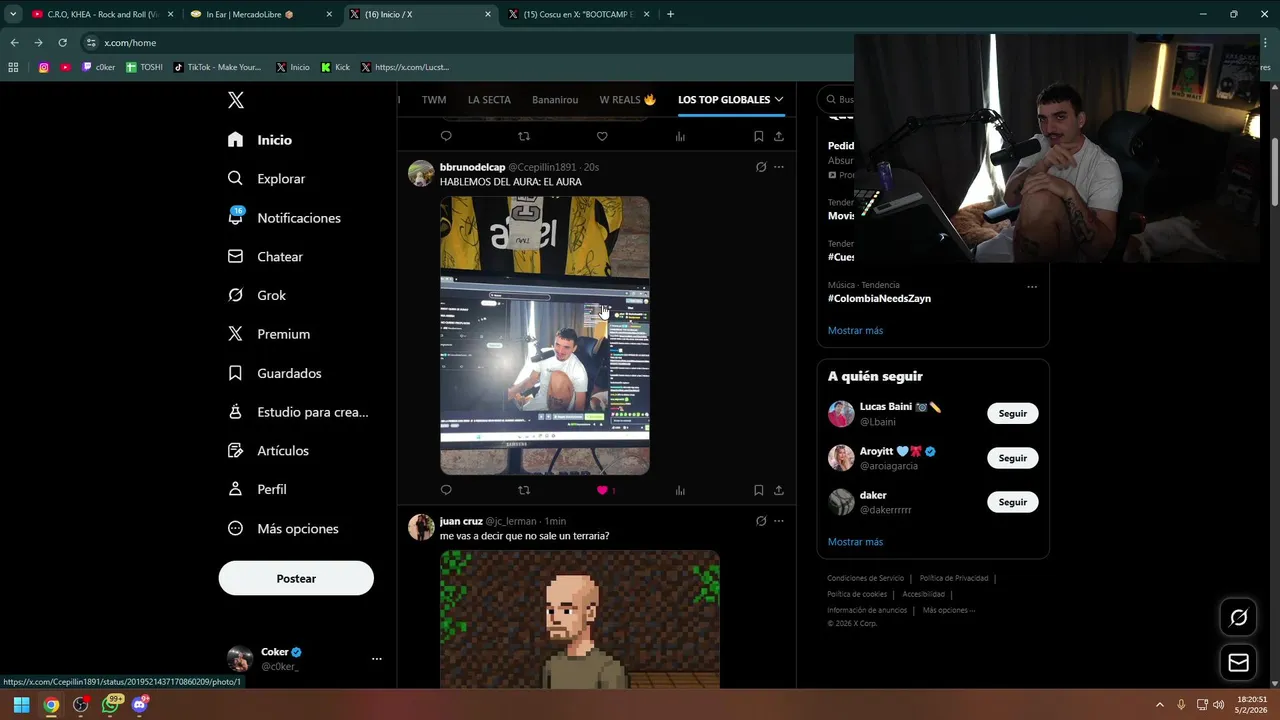Open Estudio para creadores
The image size is (1280, 720).
click(x=297, y=412)
